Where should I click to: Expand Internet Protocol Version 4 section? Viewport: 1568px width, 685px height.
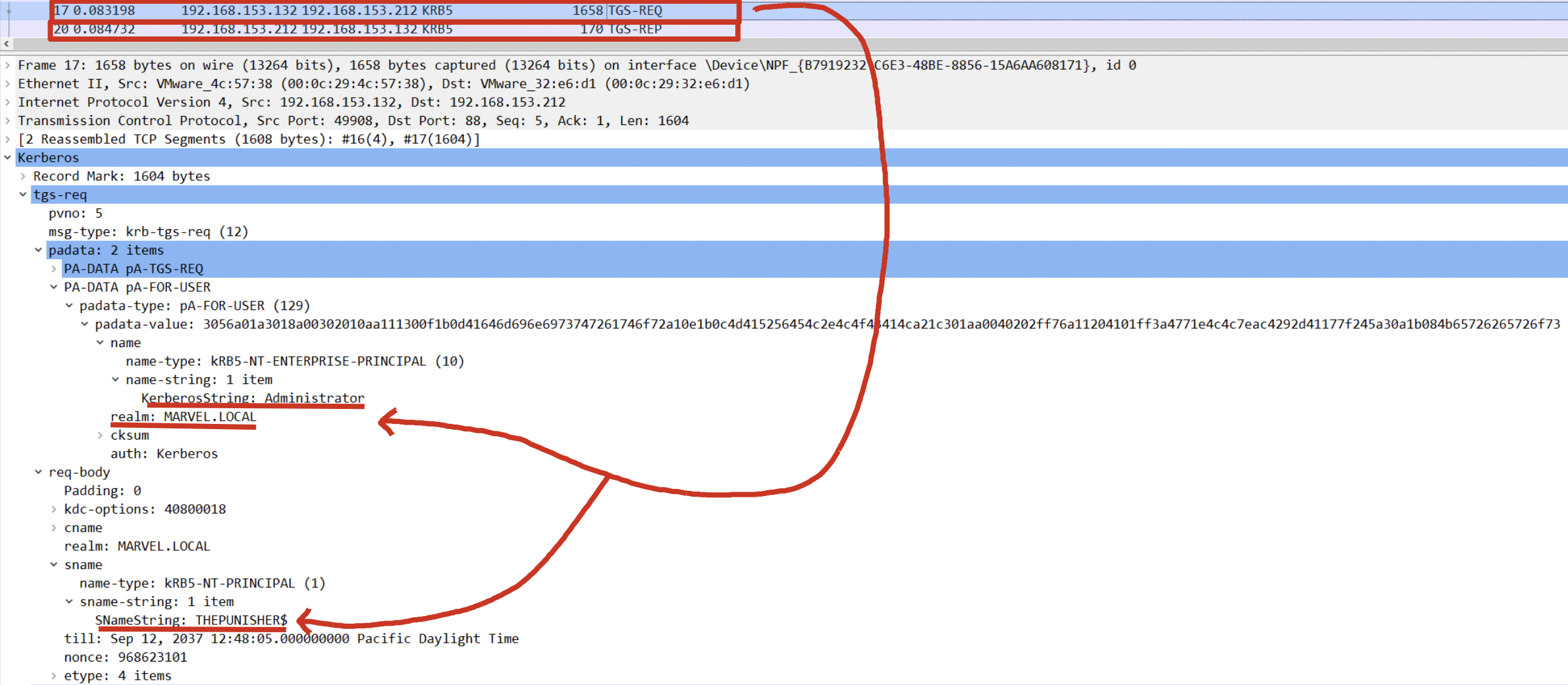point(7,102)
